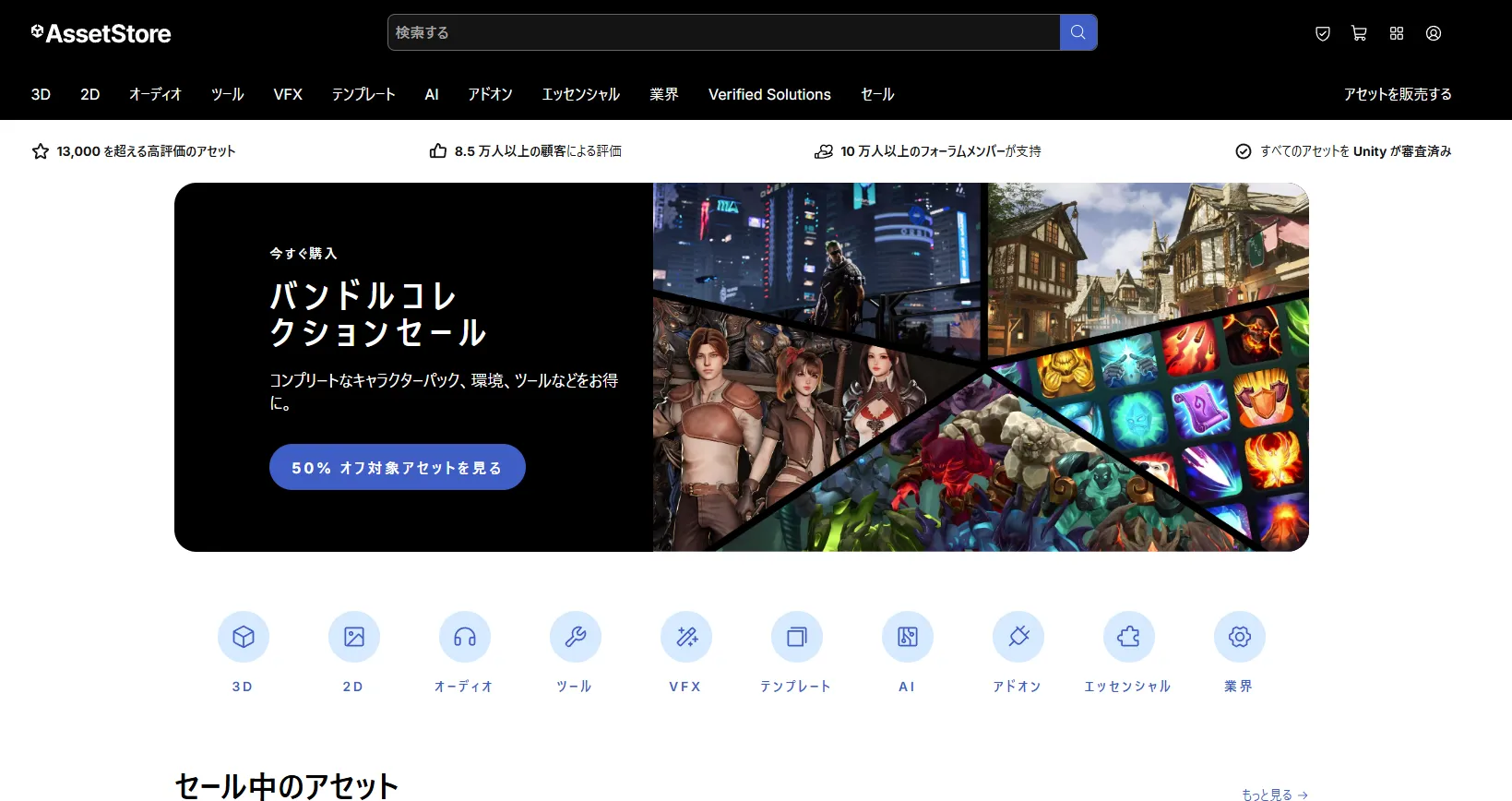Select the AI category icon

coord(908,637)
